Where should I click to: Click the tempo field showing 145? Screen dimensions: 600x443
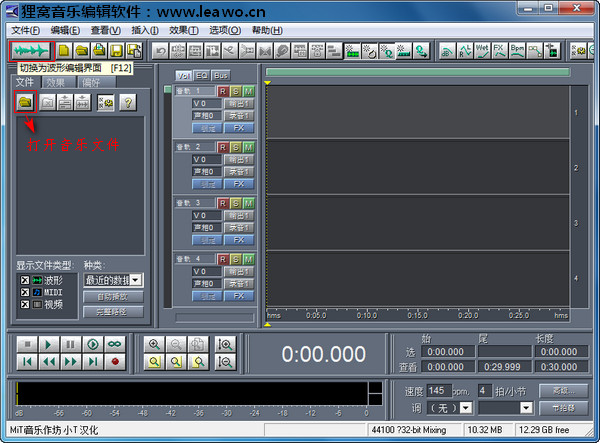[x=439, y=391]
